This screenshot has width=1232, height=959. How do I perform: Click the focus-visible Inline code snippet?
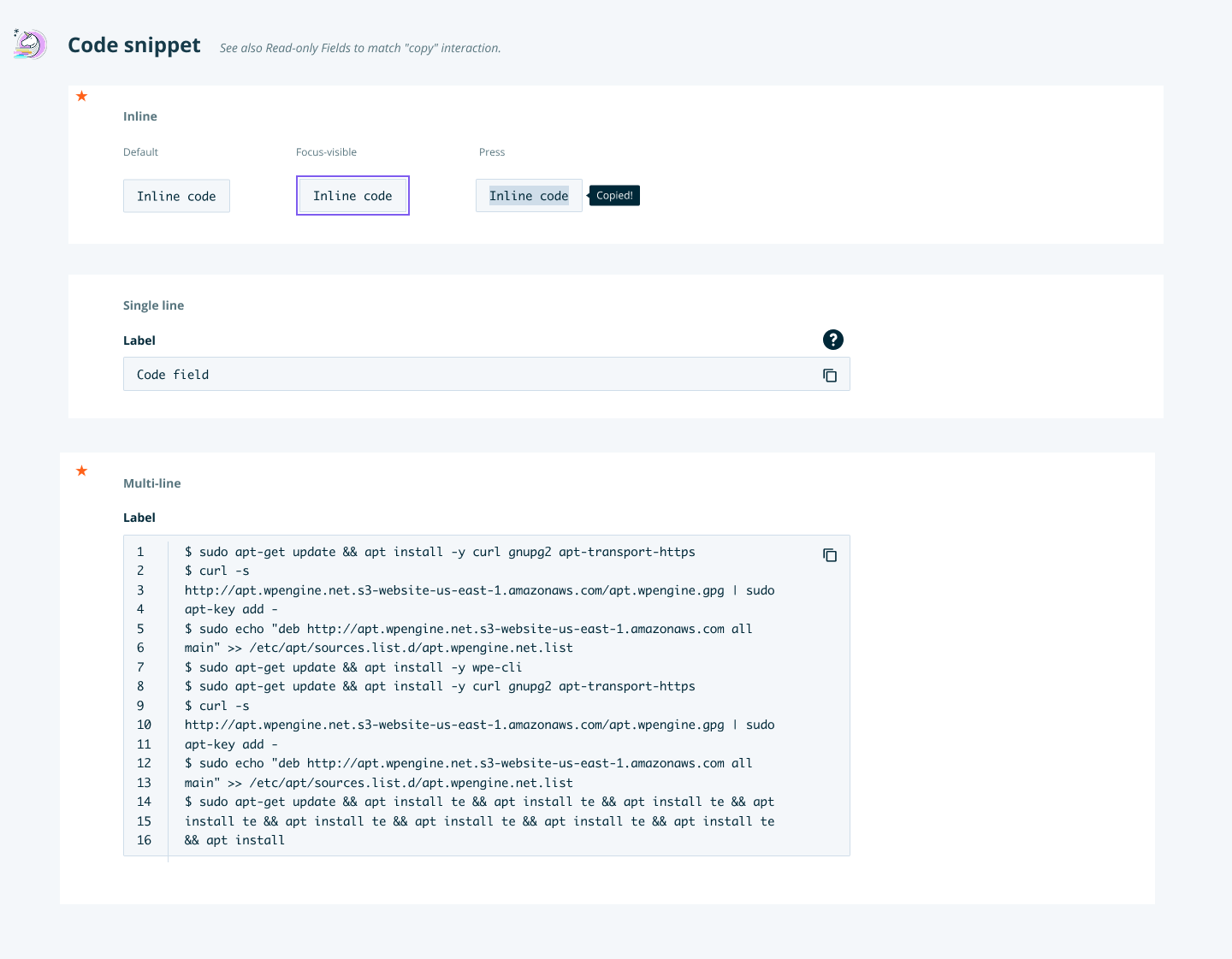click(352, 196)
